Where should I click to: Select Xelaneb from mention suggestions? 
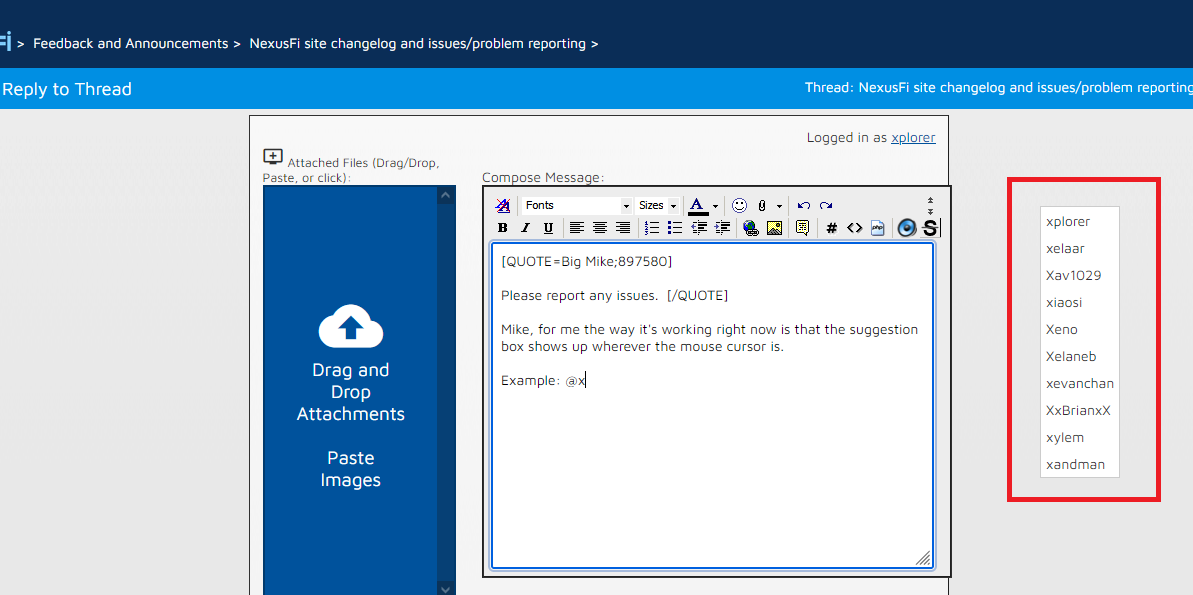[1080, 356]
